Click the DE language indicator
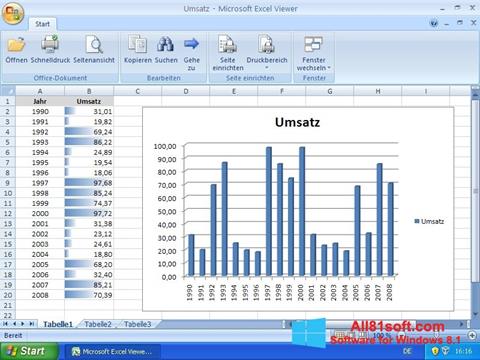Viewport: 480px width, 360px height. [x=407, y=351]
